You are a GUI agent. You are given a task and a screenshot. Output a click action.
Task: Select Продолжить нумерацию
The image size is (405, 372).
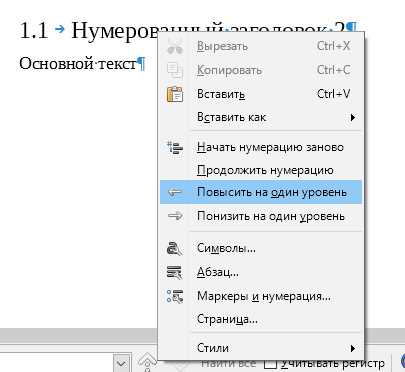(x=261, y=170)
